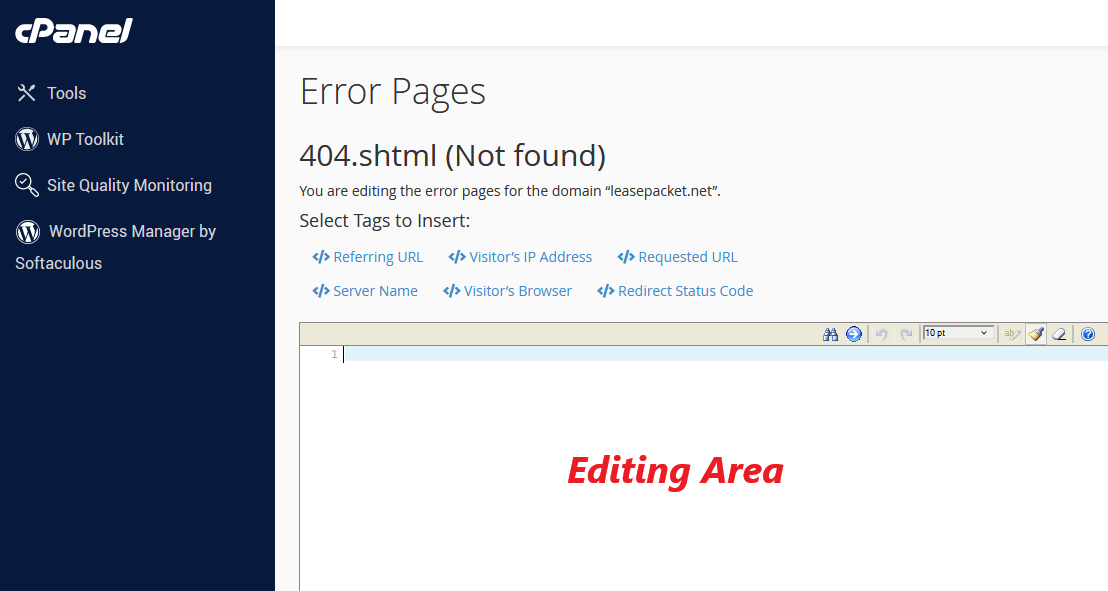1108x591 pixels.
Task: Open the 10 pt font size dropdown
Action: pyautogui.click(x=957, y=333)
